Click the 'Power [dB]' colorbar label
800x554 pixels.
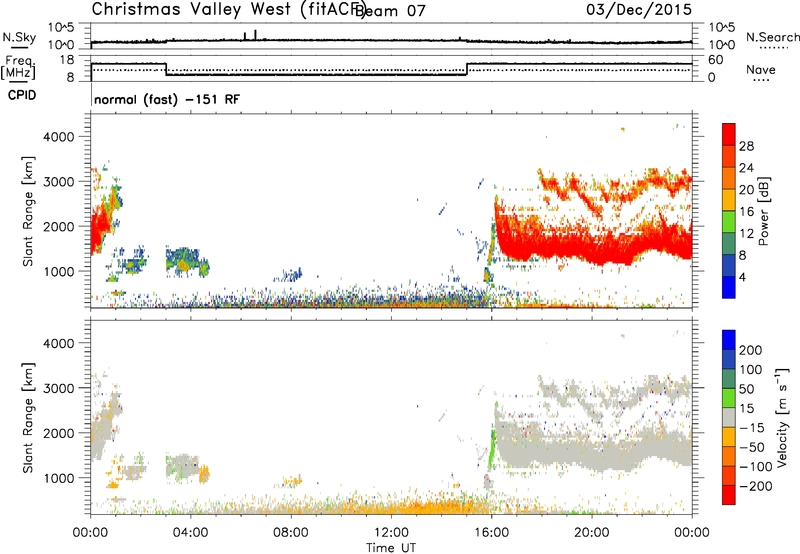click(764, 211)
